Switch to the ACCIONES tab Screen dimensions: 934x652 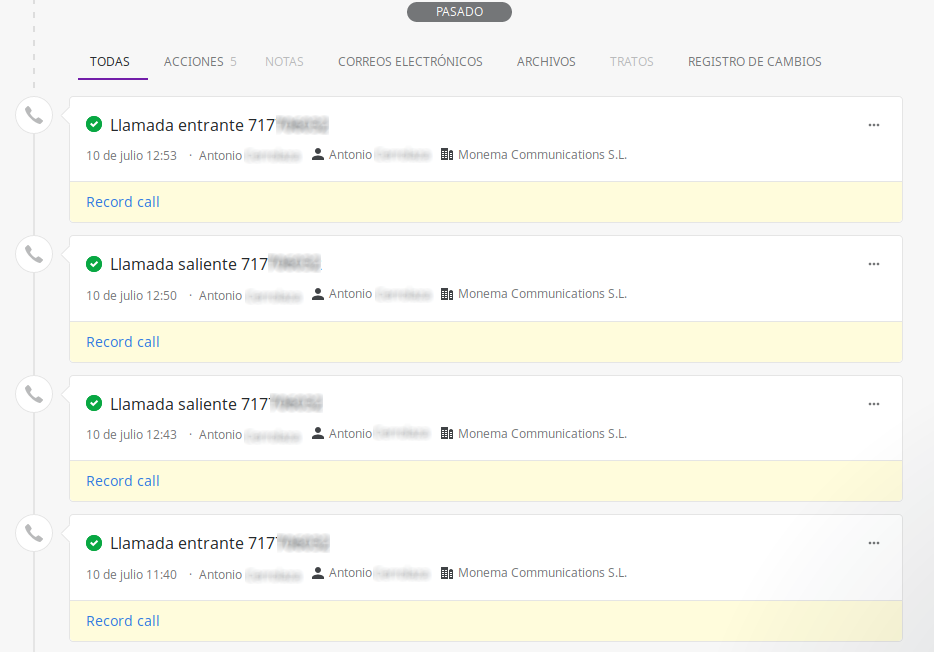[x=193, y=61]
